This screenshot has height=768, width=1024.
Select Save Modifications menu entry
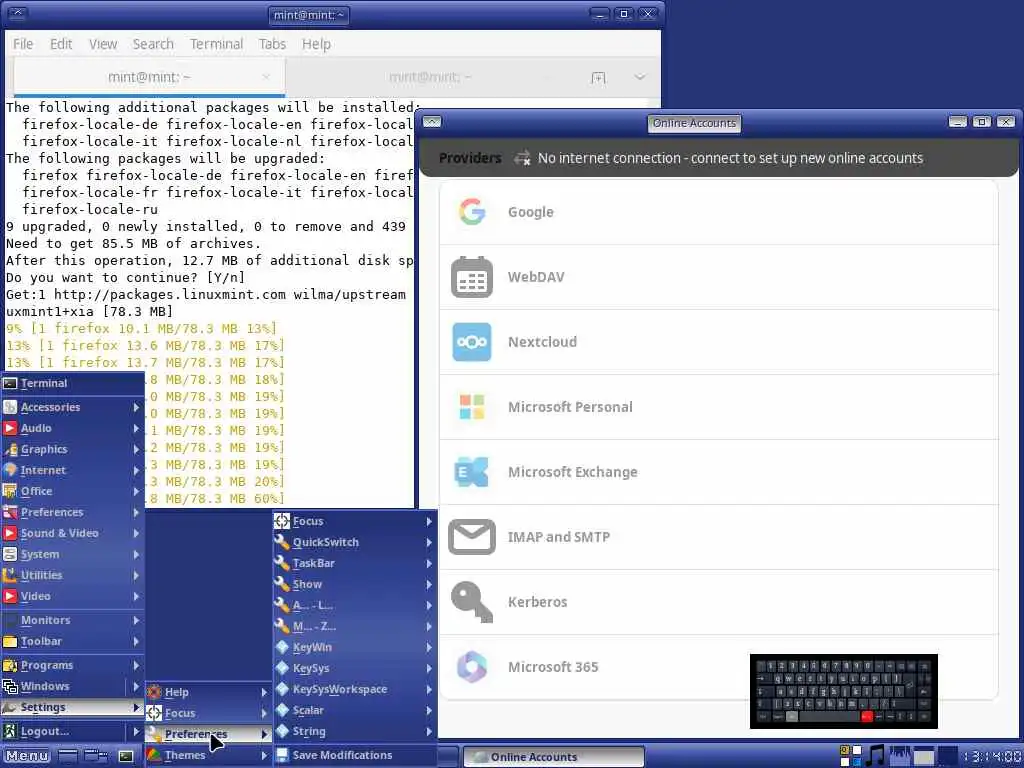(x=355, y=755)
